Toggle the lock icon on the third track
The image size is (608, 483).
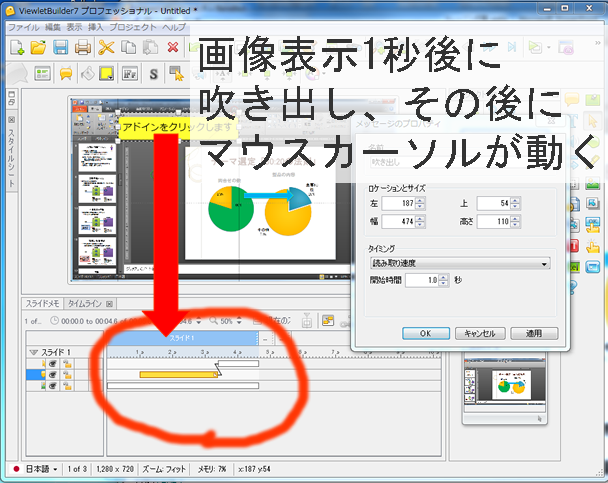[67, 386]
